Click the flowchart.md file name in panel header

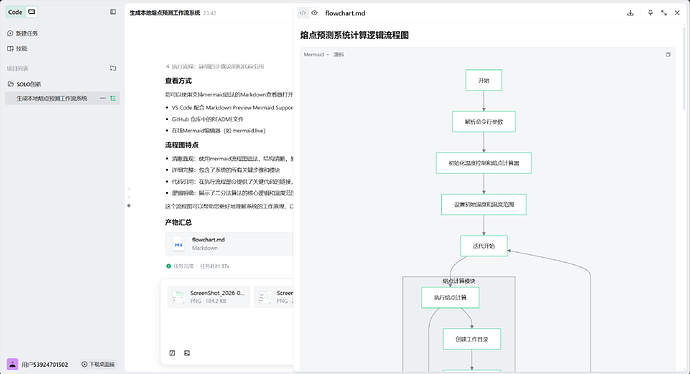[345, 13]
